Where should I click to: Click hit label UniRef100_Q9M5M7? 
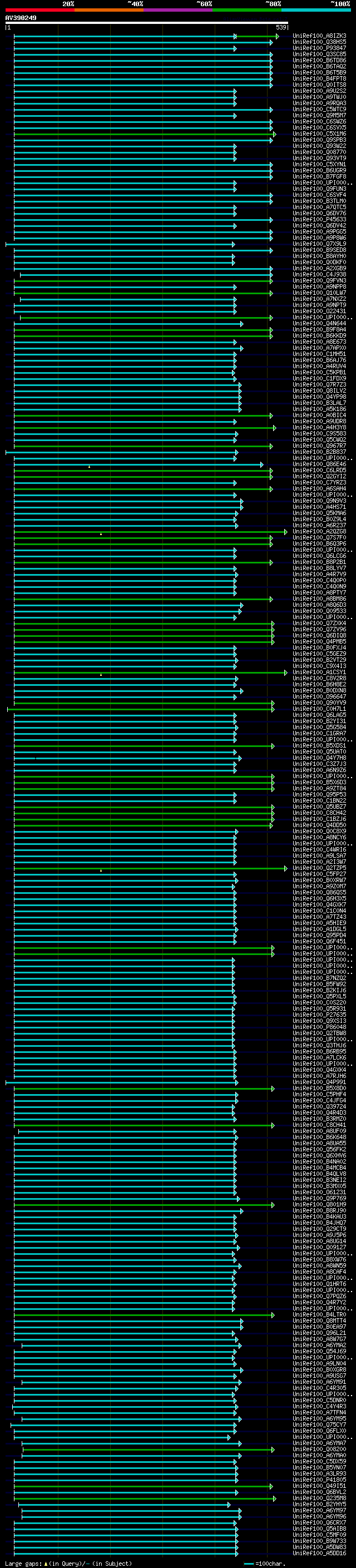319,115
